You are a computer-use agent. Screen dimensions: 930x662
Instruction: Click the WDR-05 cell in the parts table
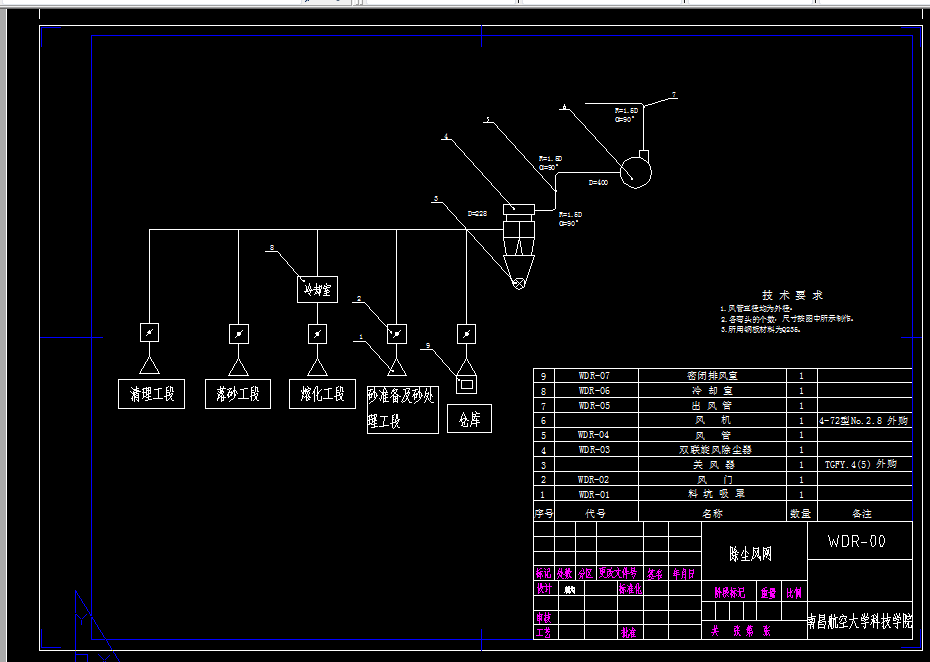point(594,406)
